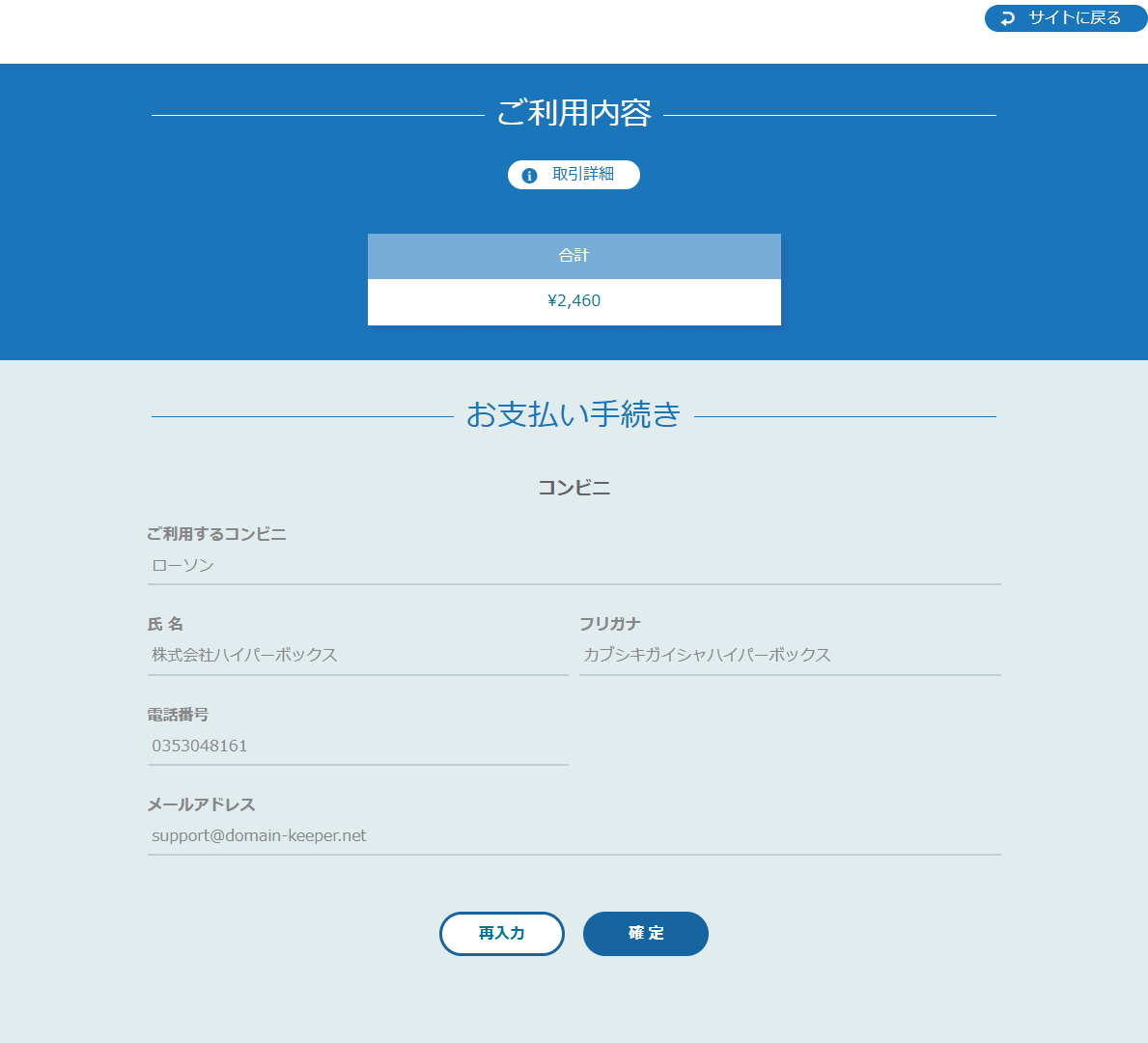
Task: Click the 合計 table header
Action: click(574, 256)
